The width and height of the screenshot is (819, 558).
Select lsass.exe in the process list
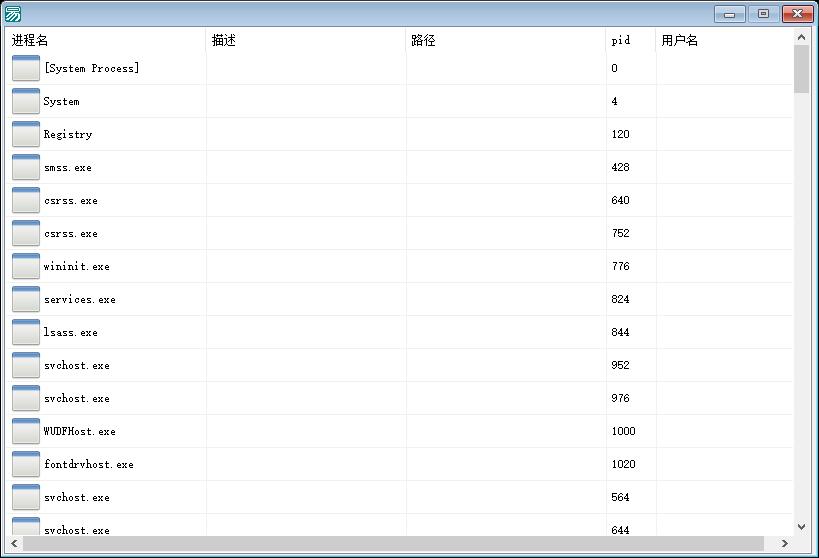71,332
